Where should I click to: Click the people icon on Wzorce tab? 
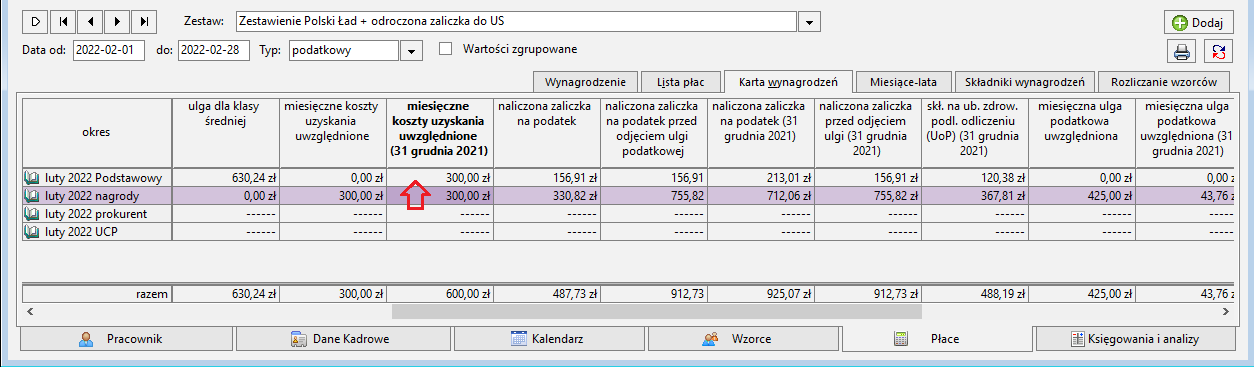tap(710, 339)
